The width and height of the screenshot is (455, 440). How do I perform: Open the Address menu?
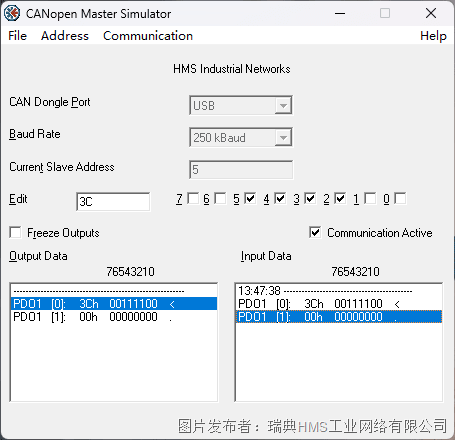click(x=65, y=36)
